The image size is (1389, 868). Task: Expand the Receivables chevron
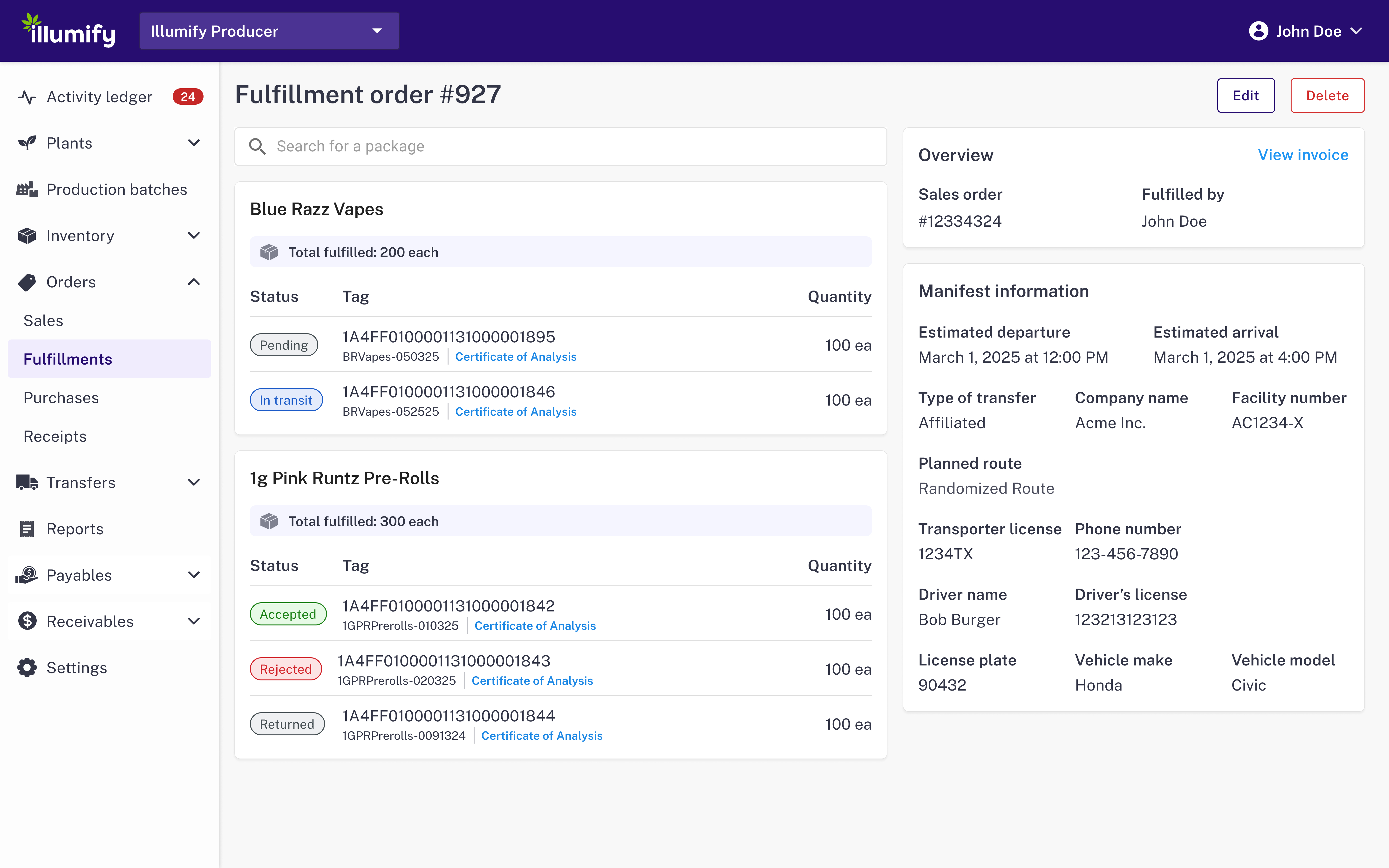194,621
